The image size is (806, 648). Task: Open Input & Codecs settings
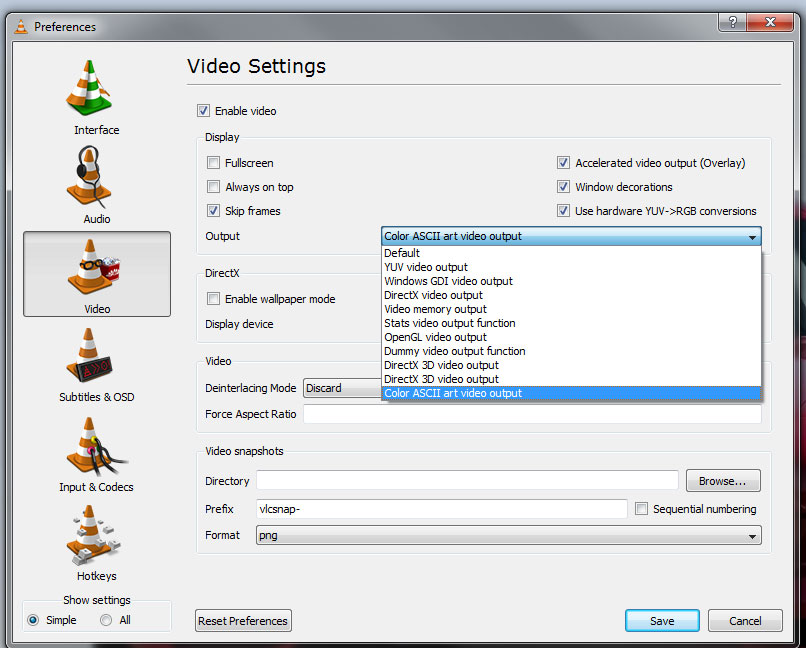[96, 453]
